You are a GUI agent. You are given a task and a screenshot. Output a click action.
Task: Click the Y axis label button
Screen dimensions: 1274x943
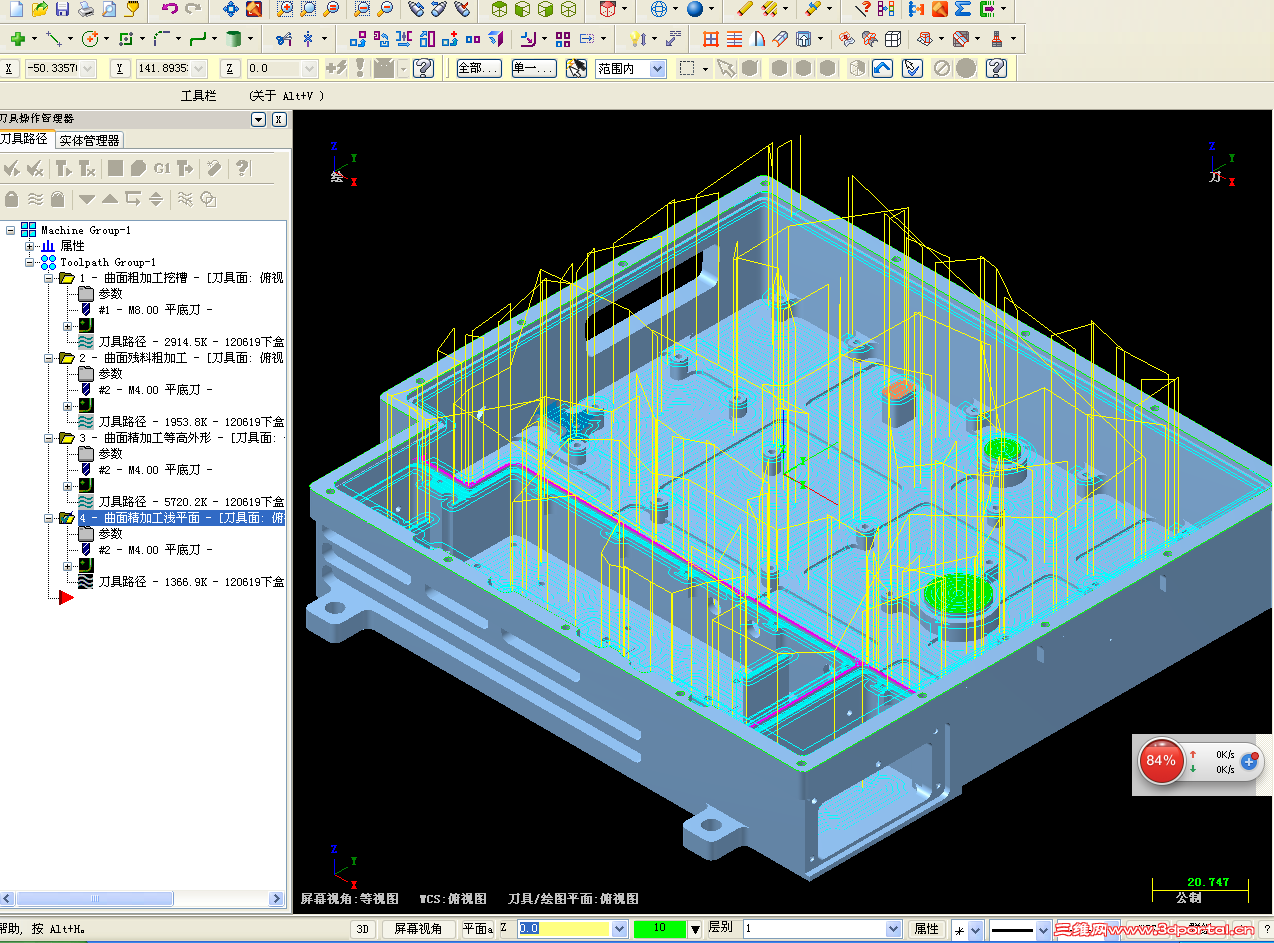pos(120,69)
